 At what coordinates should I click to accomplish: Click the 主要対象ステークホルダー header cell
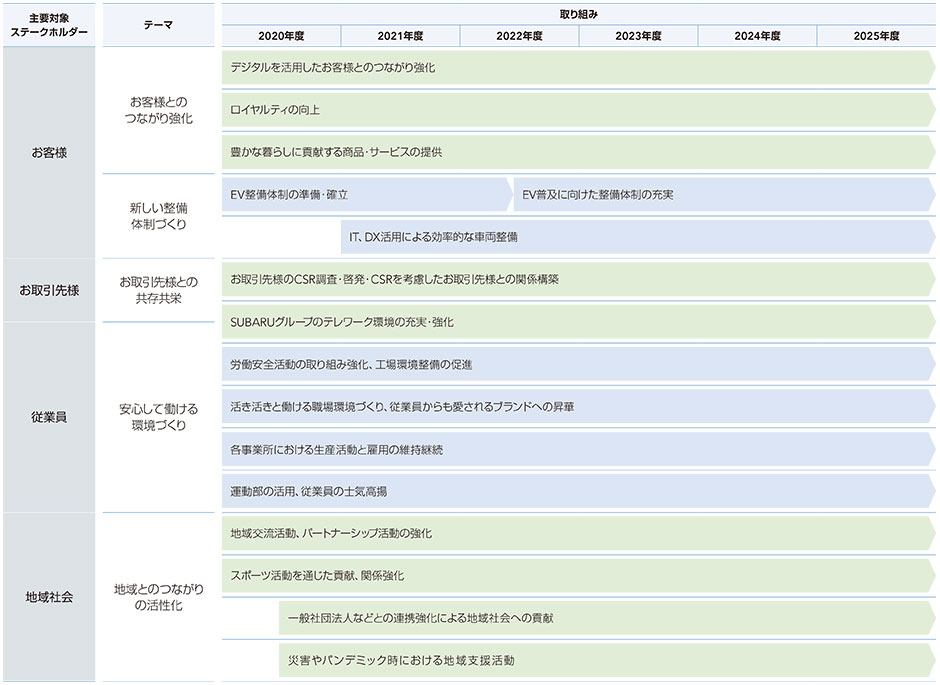(49, 25)
